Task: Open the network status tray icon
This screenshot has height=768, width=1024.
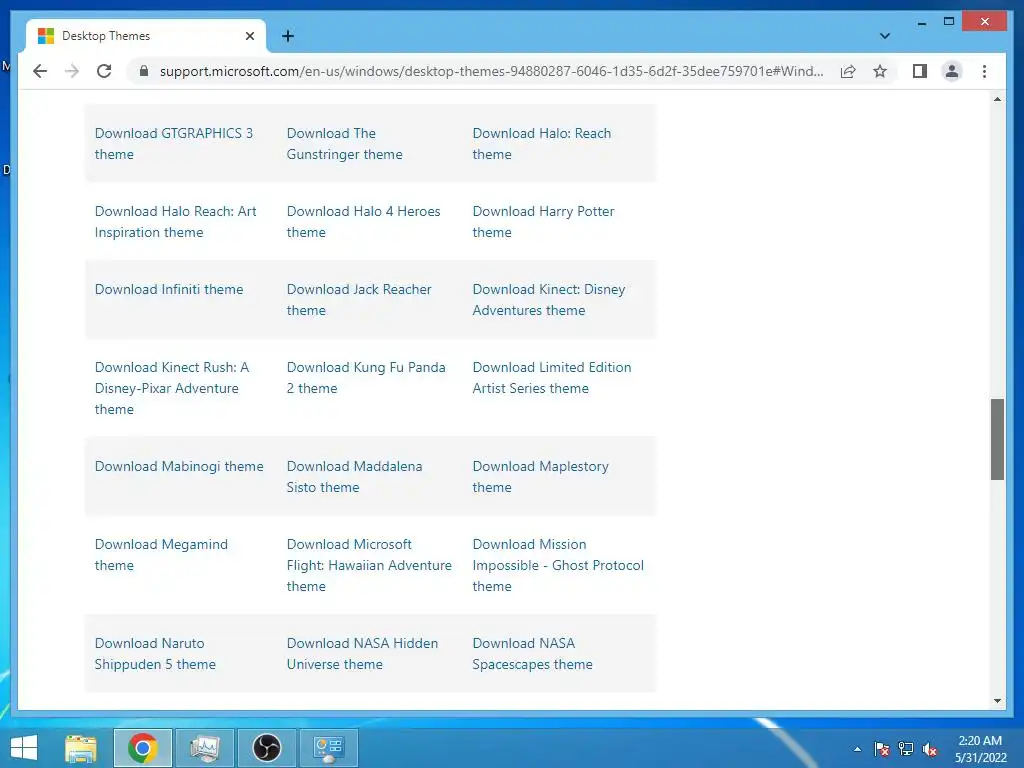Action: (906, 749)
